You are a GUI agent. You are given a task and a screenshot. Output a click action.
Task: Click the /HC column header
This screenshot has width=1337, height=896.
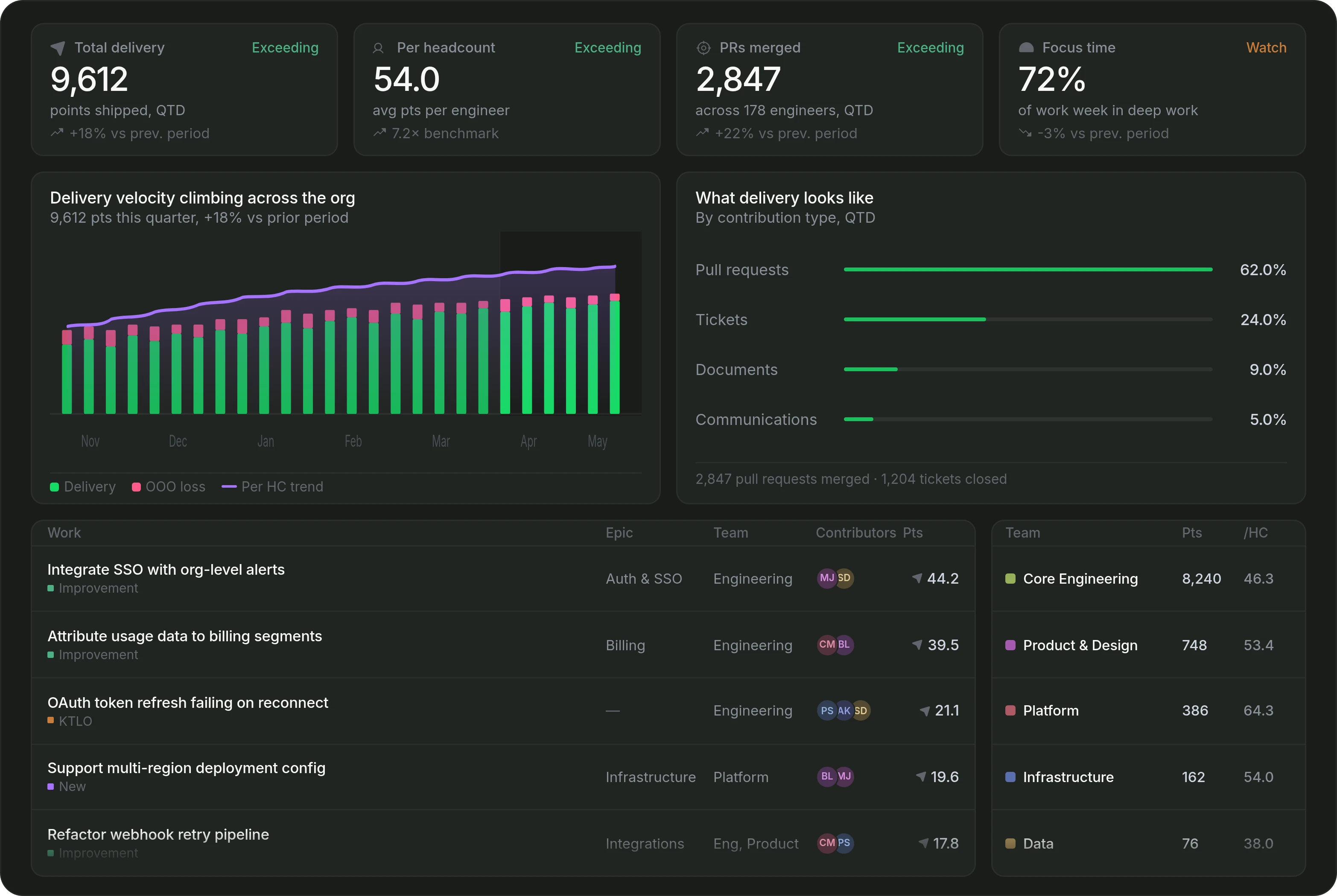[x=1256, y=532]
